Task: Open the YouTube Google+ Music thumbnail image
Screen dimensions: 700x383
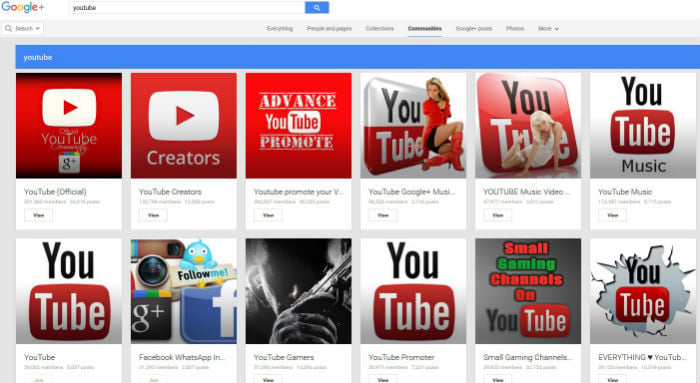Action: coord(413,125)
